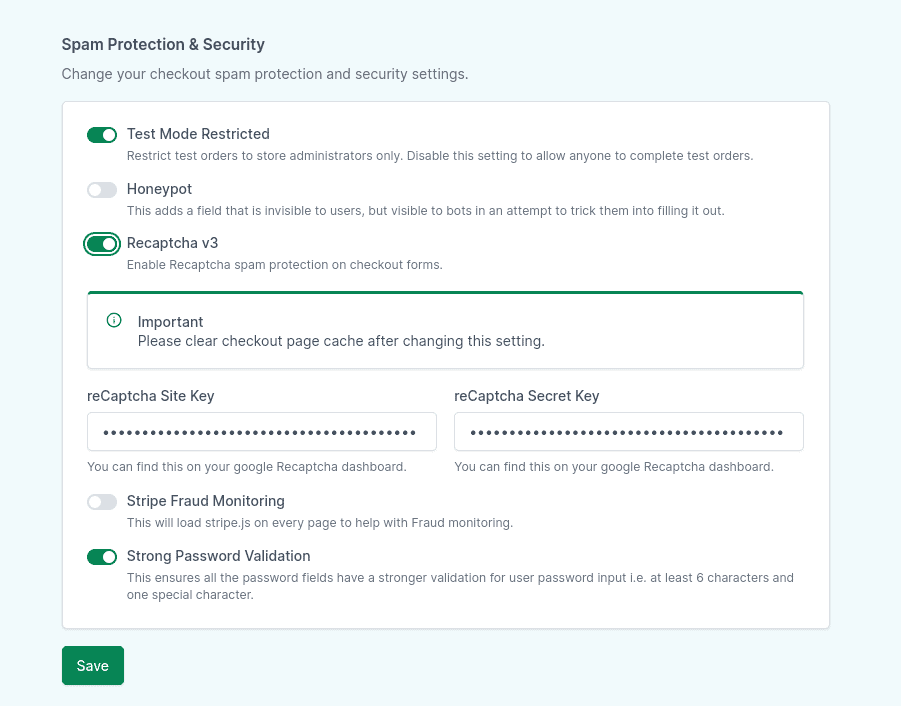Disable the Test Mode Restricted switch
The height and width of the screenshot is (706, 901).
tap(102, 135)
